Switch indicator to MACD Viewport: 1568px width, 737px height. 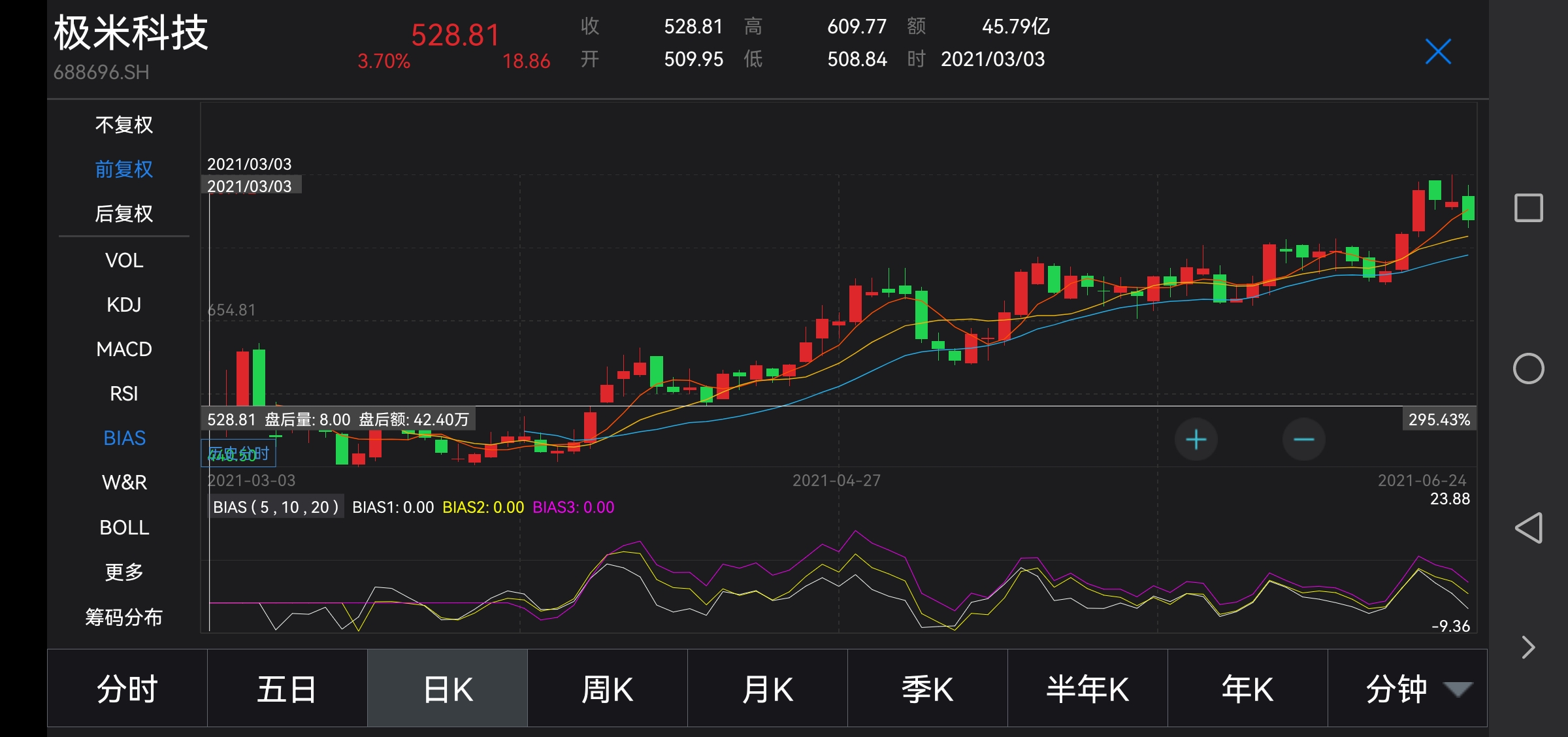[124, 349]
